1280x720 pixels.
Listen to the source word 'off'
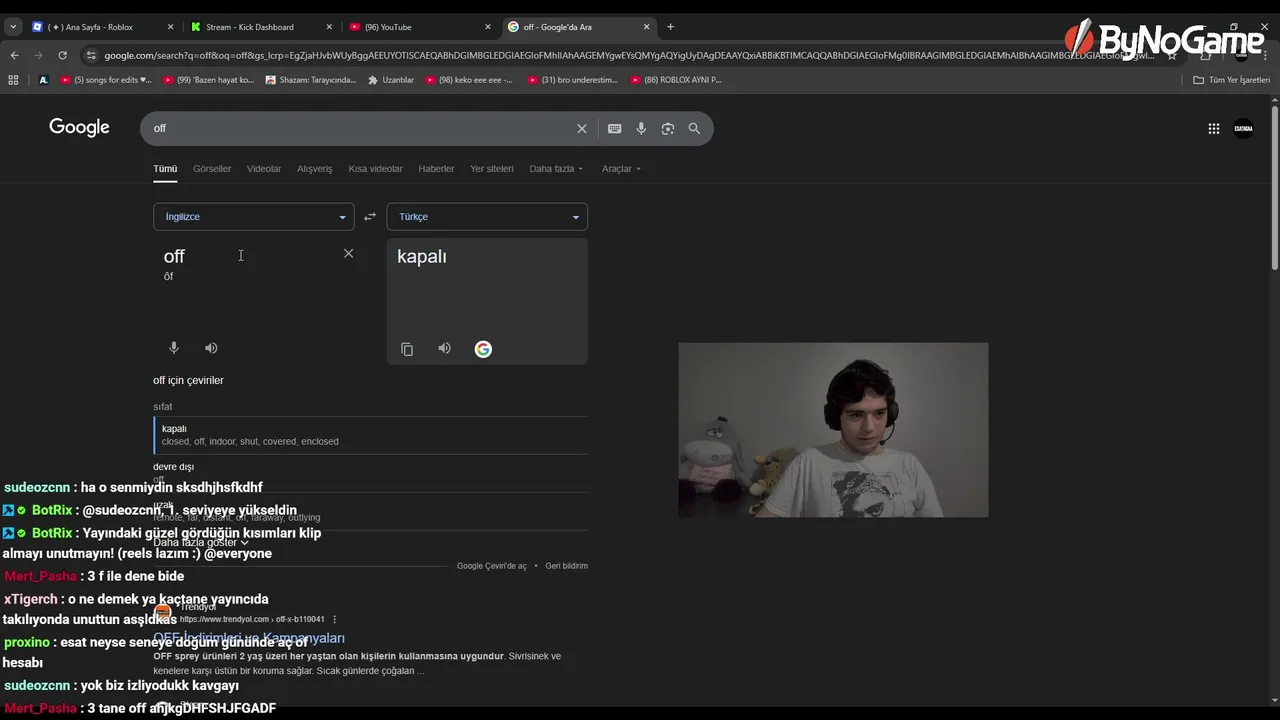(211, 348)
